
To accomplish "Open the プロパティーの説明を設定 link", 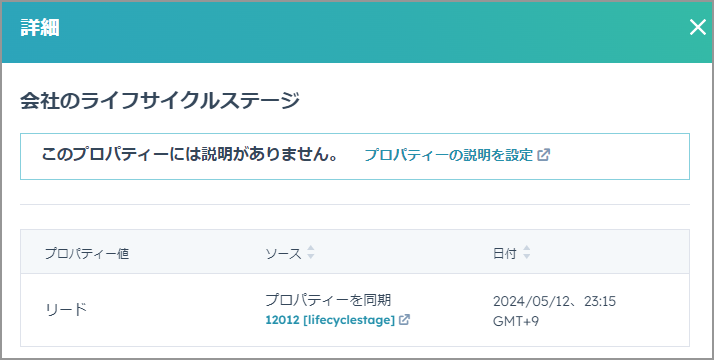I will pos(449,155).
